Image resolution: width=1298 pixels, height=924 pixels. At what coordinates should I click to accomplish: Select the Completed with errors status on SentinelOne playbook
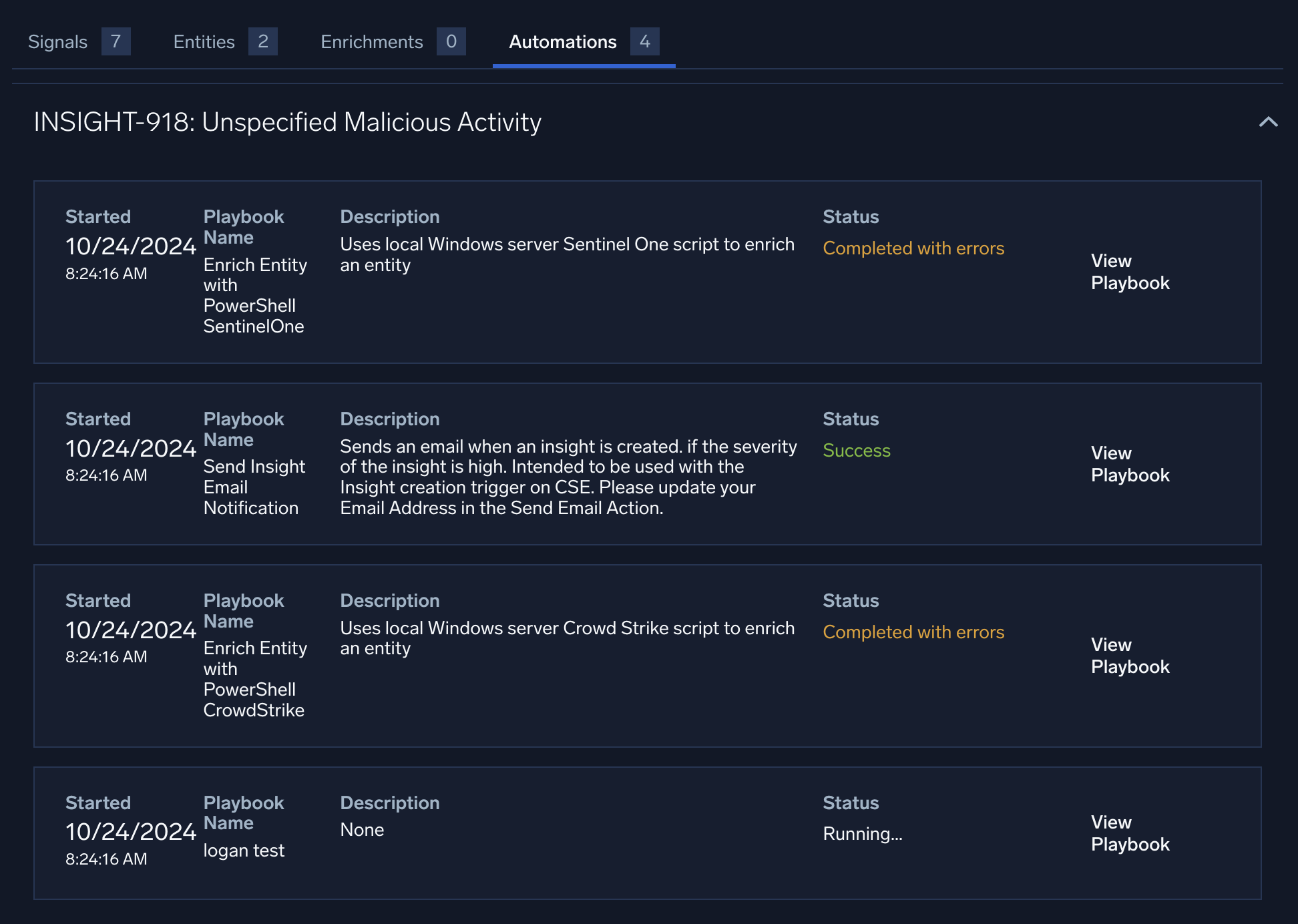click(913, 248)
